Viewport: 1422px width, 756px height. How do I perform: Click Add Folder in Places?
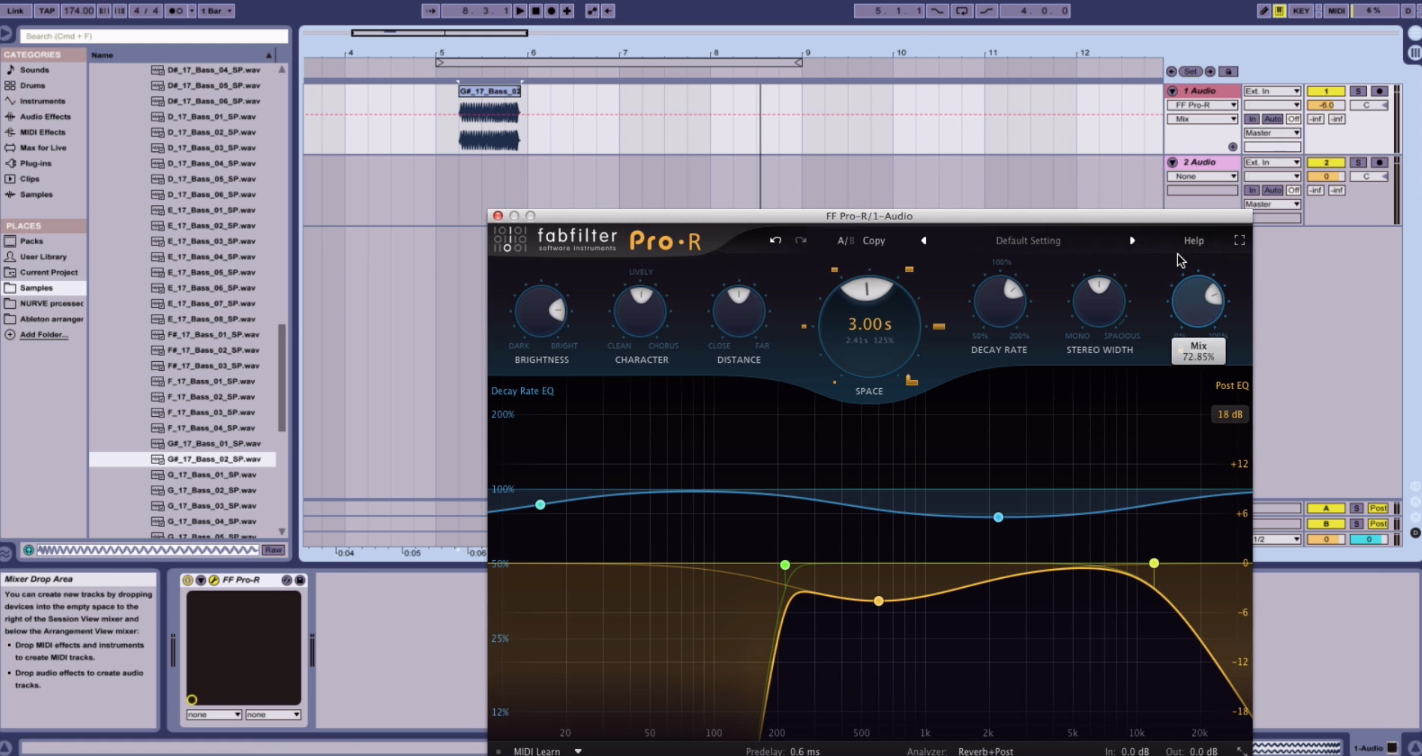click(x=43, y=335)
